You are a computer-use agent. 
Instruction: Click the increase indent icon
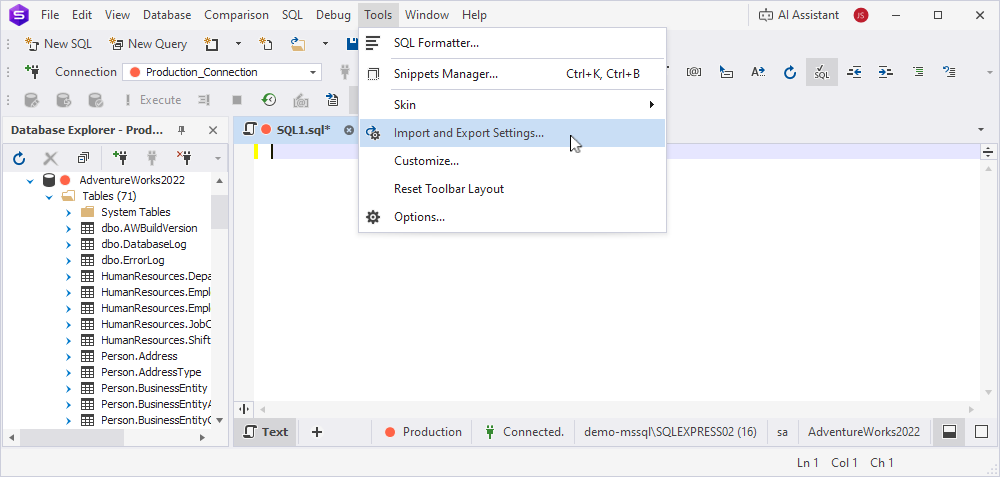coord(886,72)
